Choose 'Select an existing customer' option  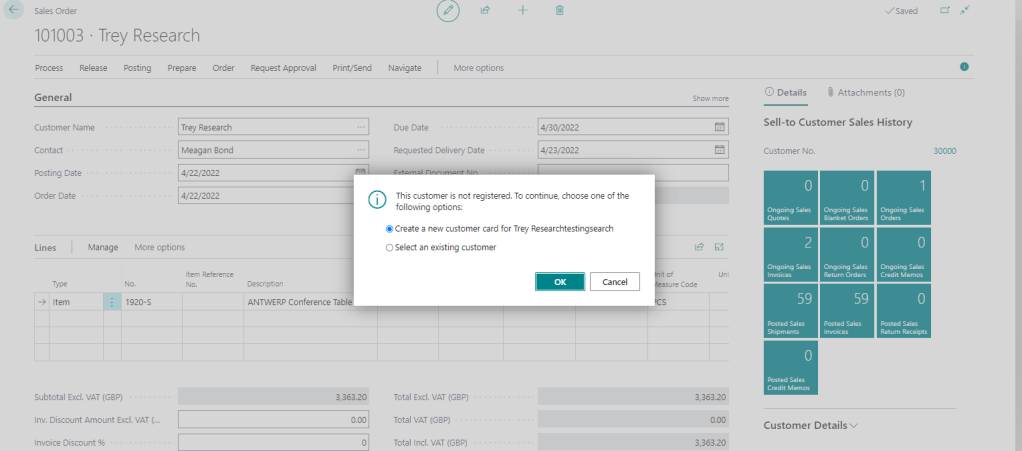[x=390, y=247]
